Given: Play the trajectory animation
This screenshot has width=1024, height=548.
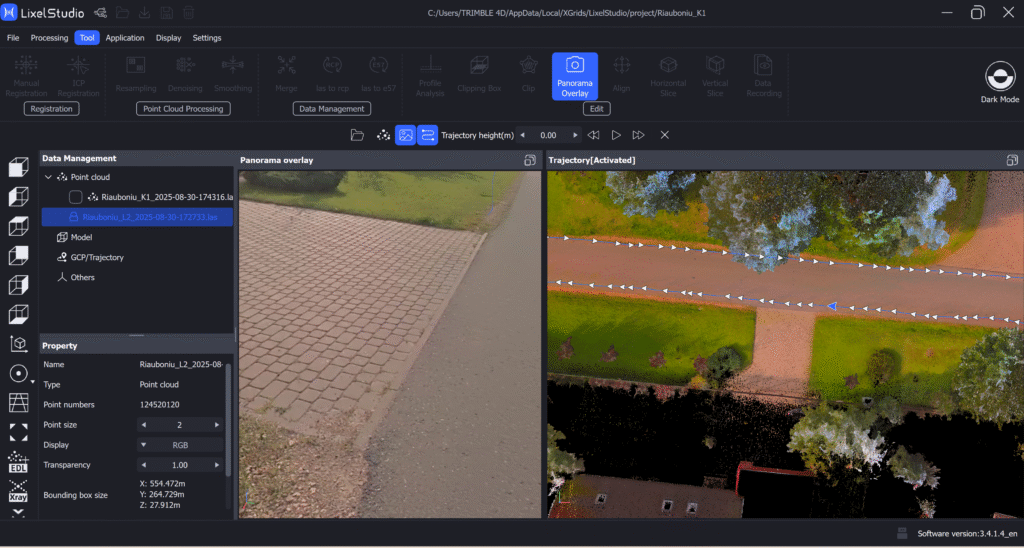Looking at the screenshot, I should 616,135.
